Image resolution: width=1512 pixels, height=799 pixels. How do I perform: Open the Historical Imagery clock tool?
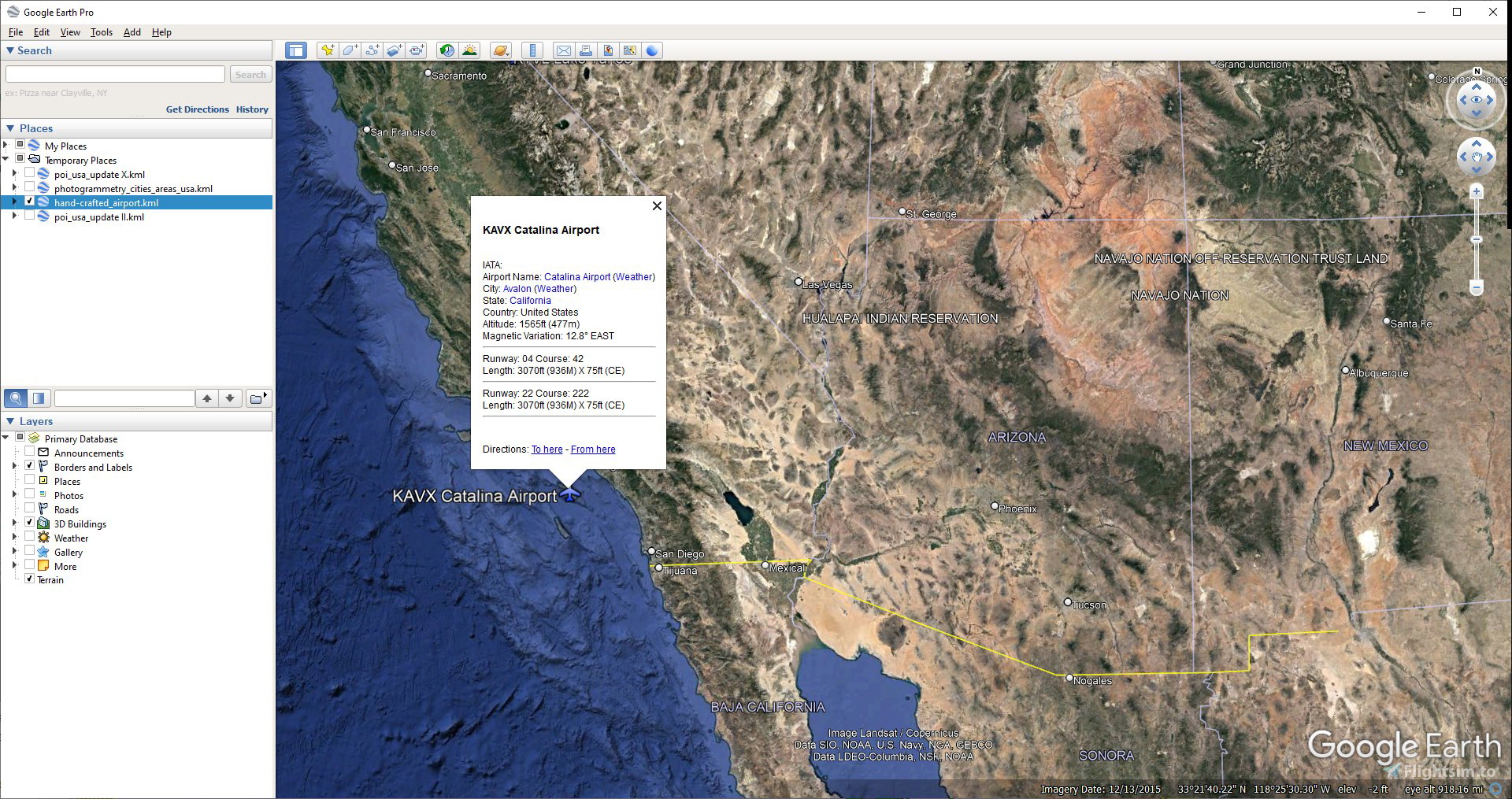tap(447, 50)
